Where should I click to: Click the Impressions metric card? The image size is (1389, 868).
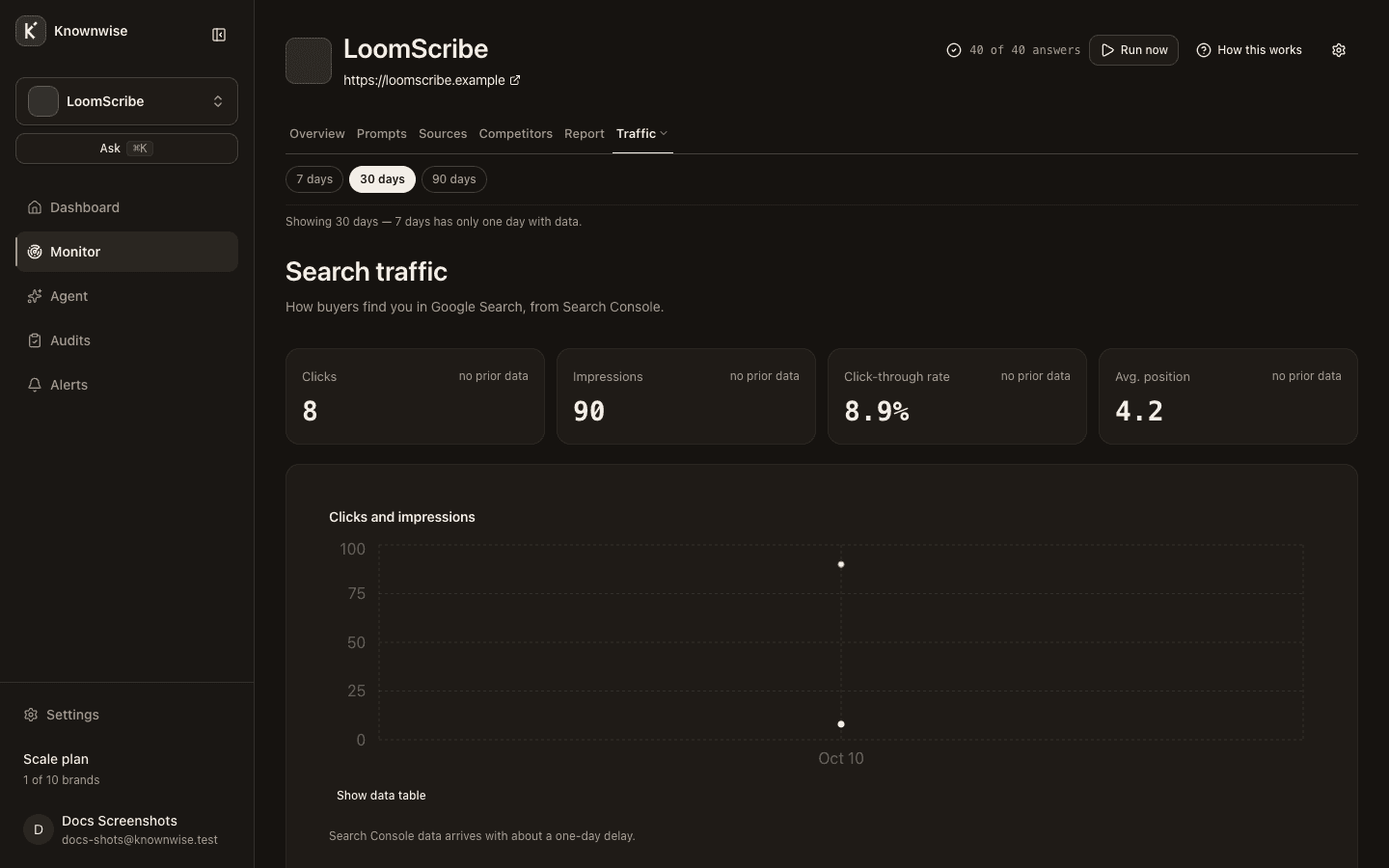click(x=686, y=396)
